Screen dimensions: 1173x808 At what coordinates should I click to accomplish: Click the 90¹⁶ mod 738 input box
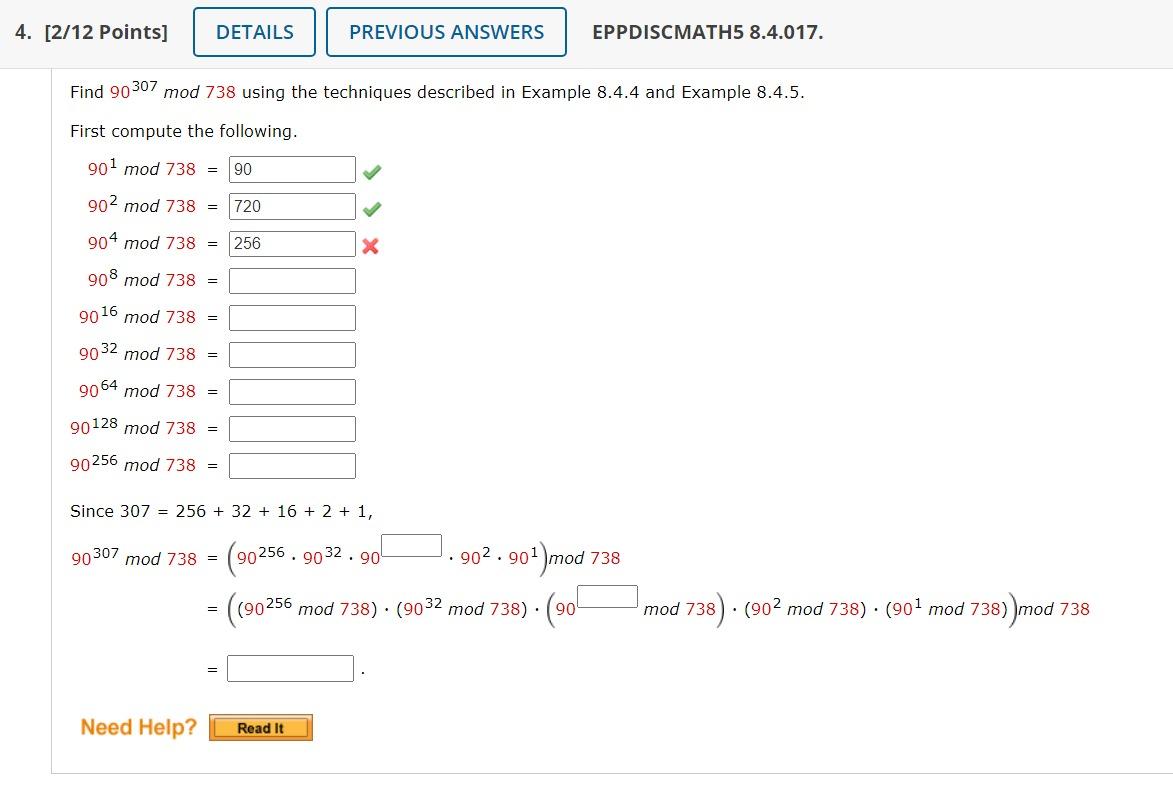tap(292, 317)
